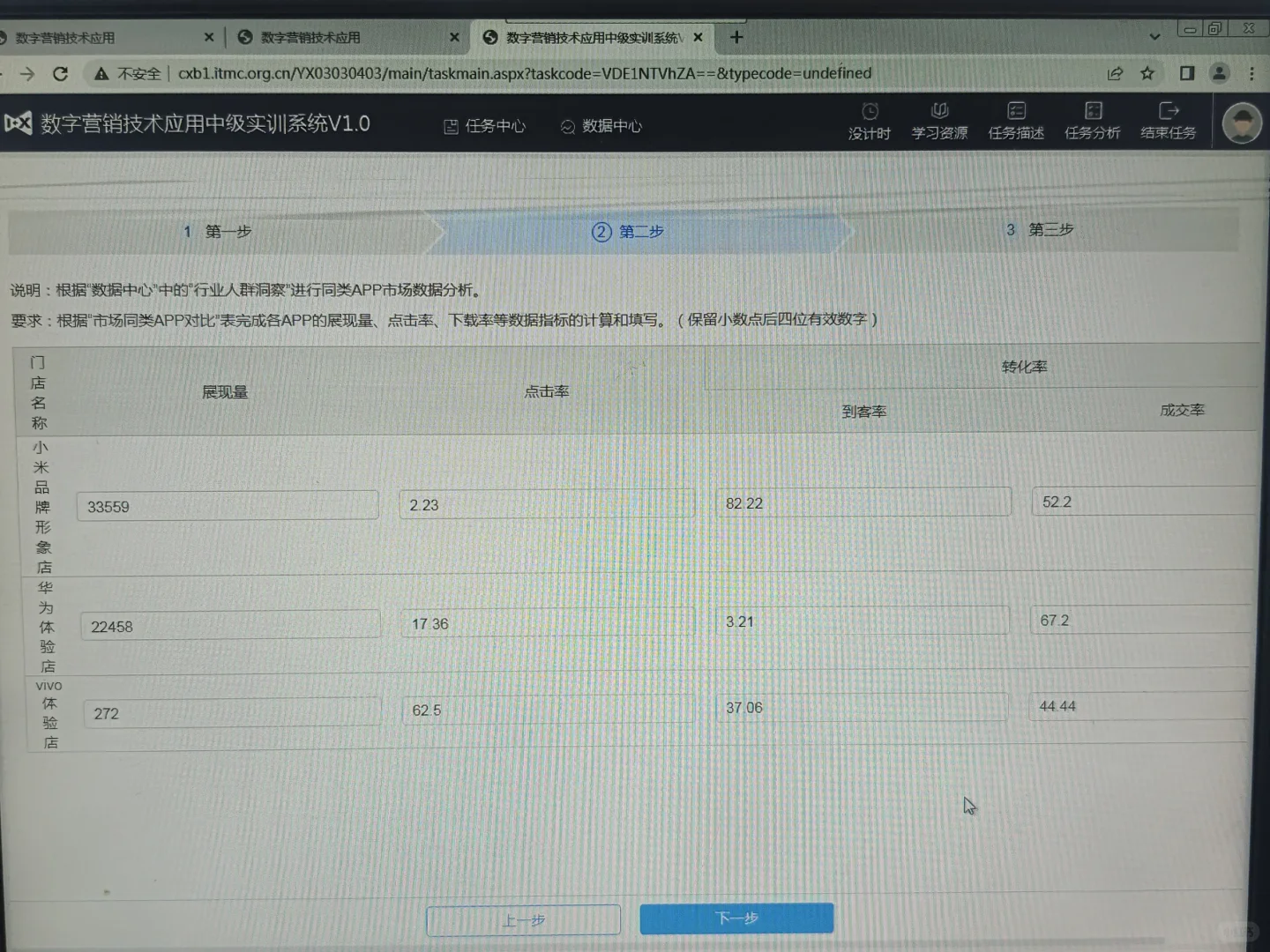Click the 结束任务 exit icon

click(x=1169, y=110)
